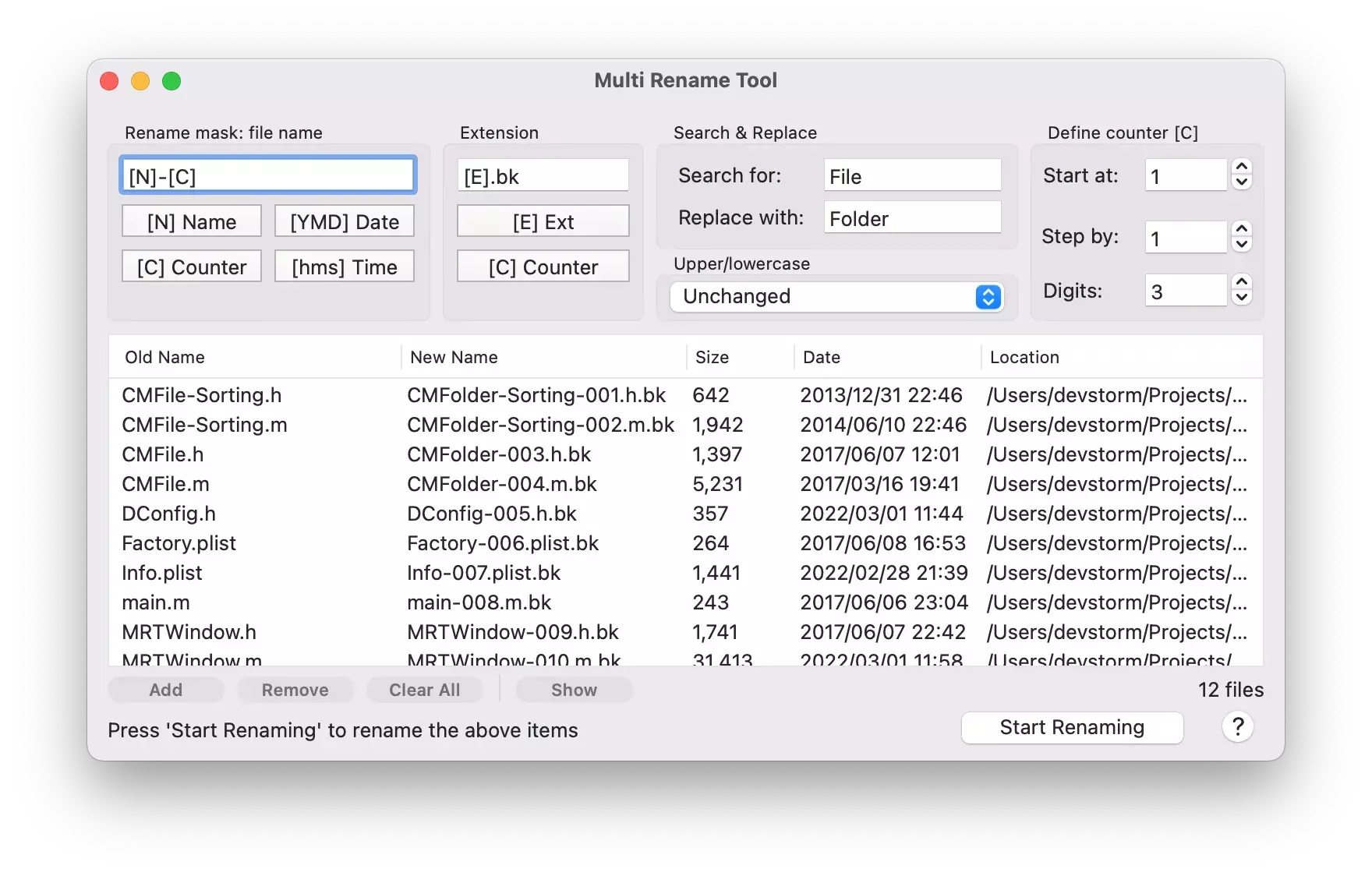This screenshot has width=1372, height=876.
Task: Click the file name [C] Counter button
Action: (192, 267)
